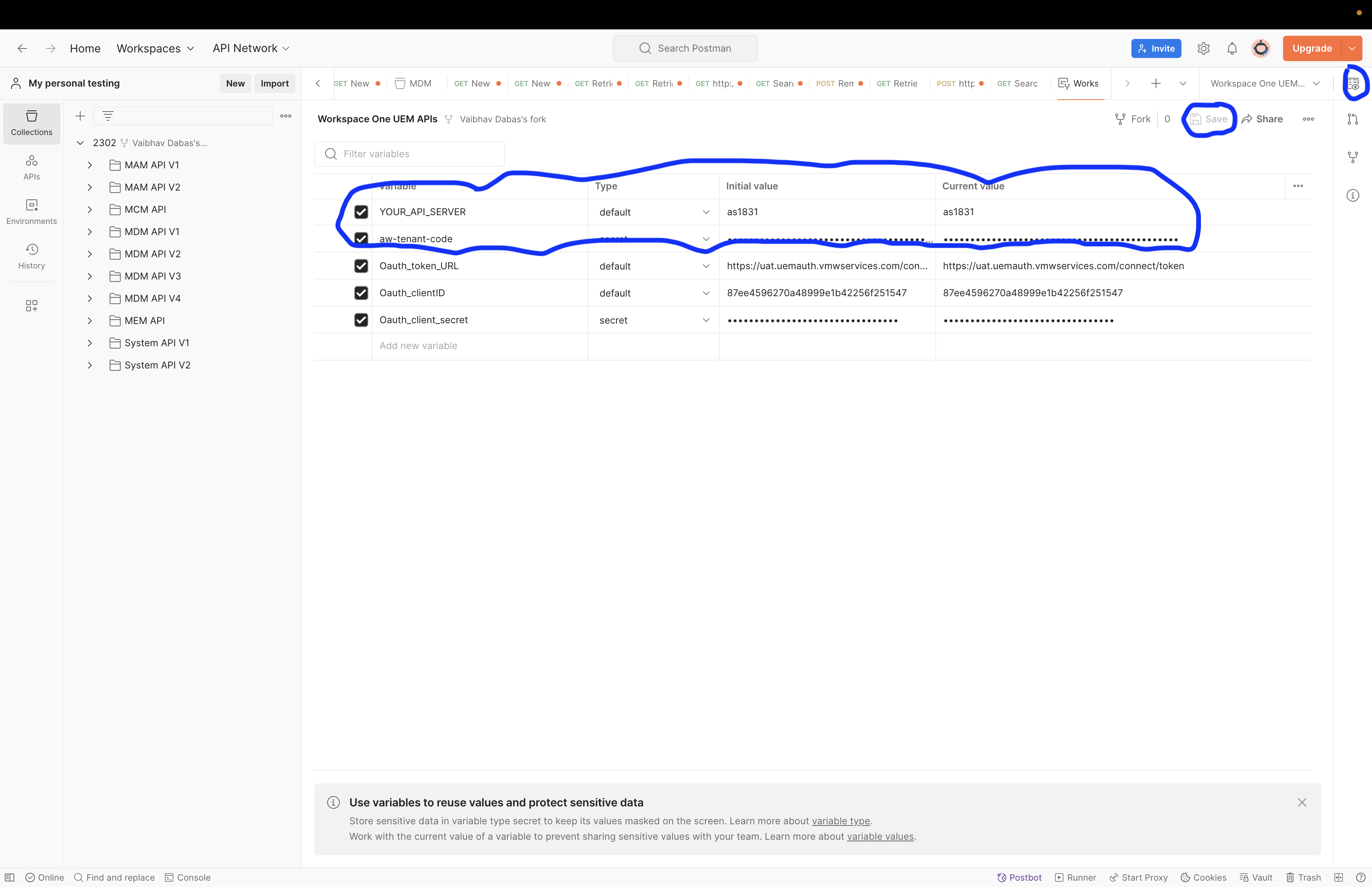
Task: Switch to the MDM collection tab
Action: click(x=413, y=83)
